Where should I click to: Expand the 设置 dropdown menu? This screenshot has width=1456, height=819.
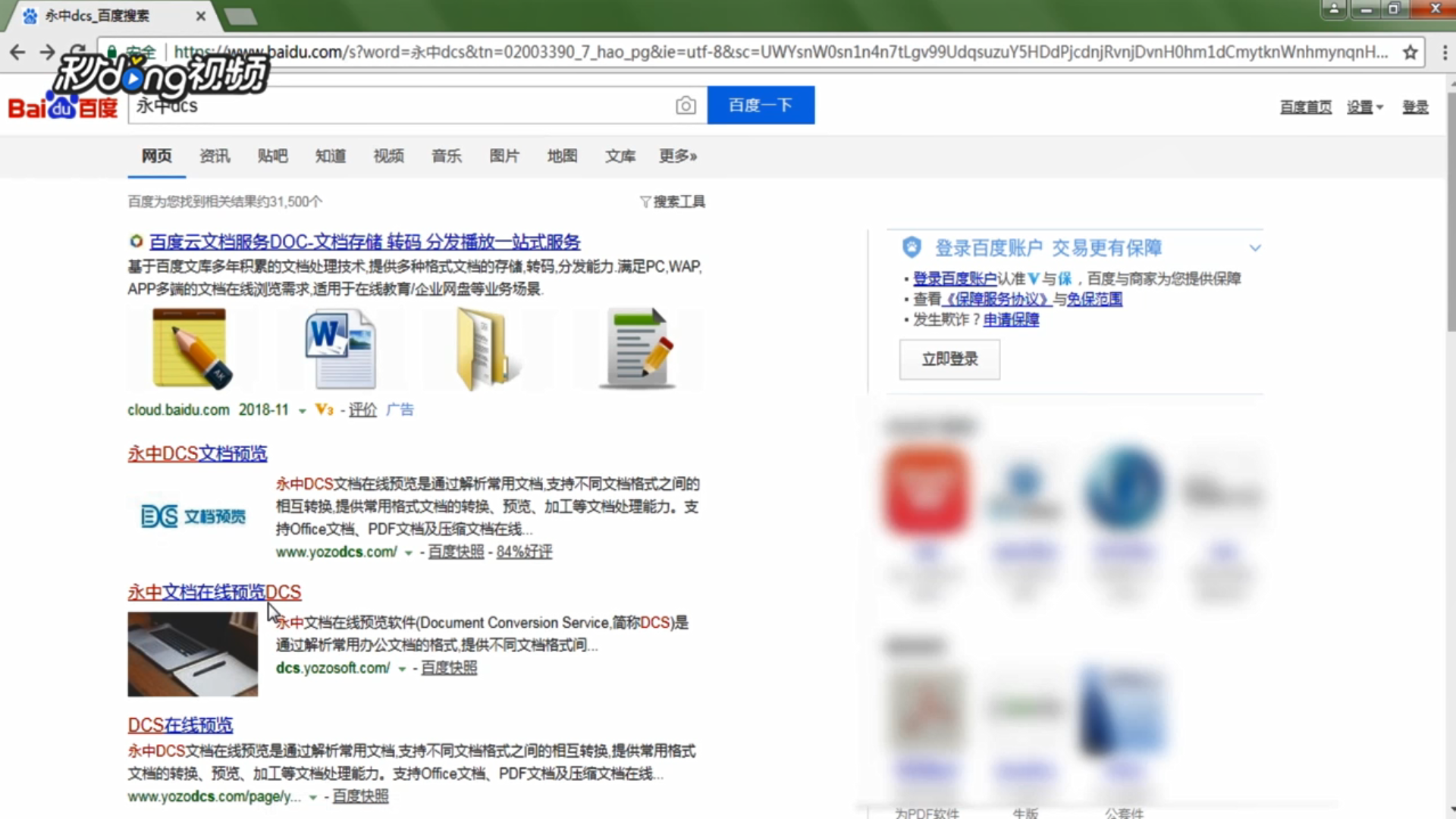[1365, 107]
